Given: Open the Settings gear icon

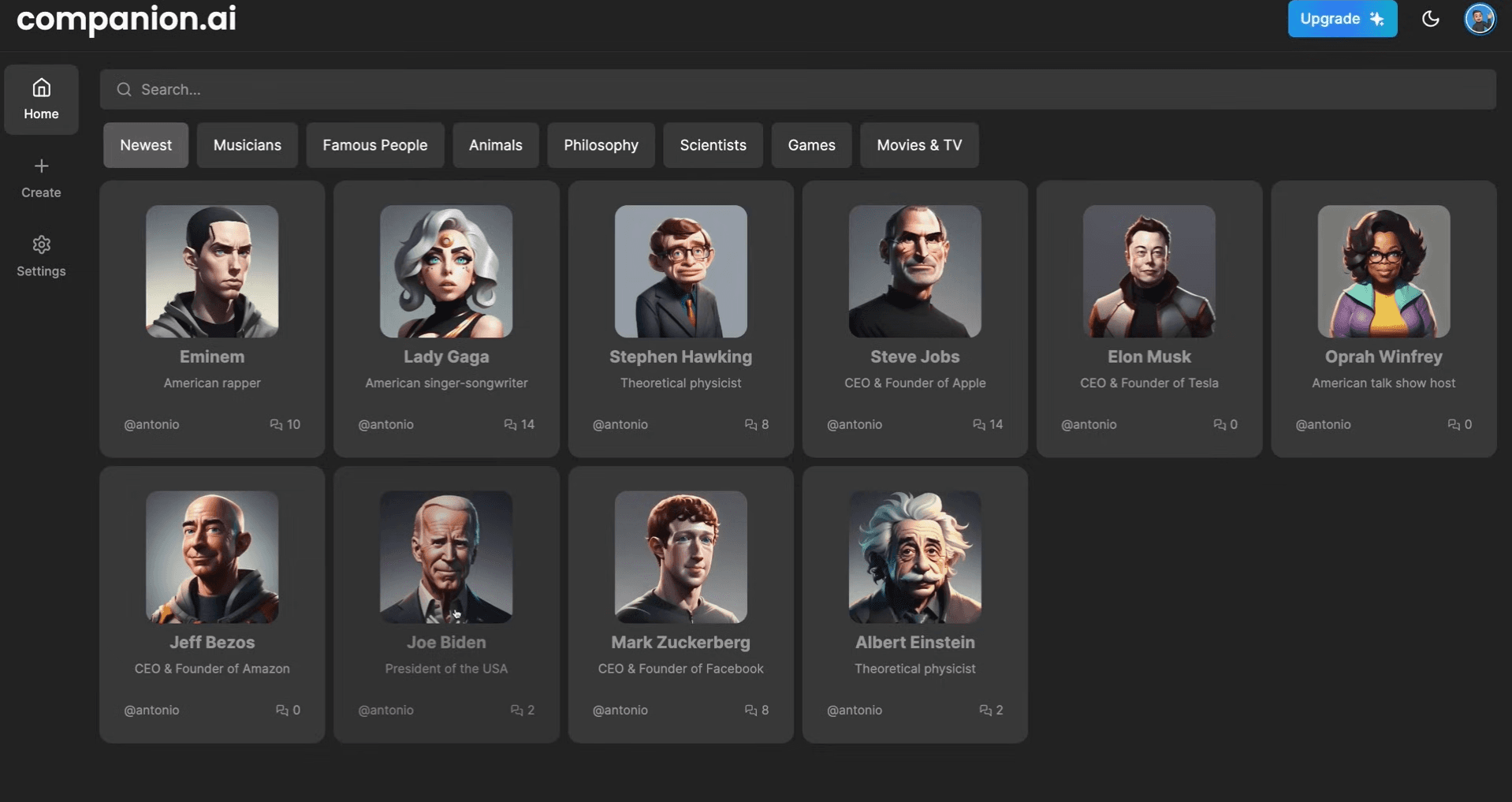Looking at the screenshot, I should tap(41, 244).
